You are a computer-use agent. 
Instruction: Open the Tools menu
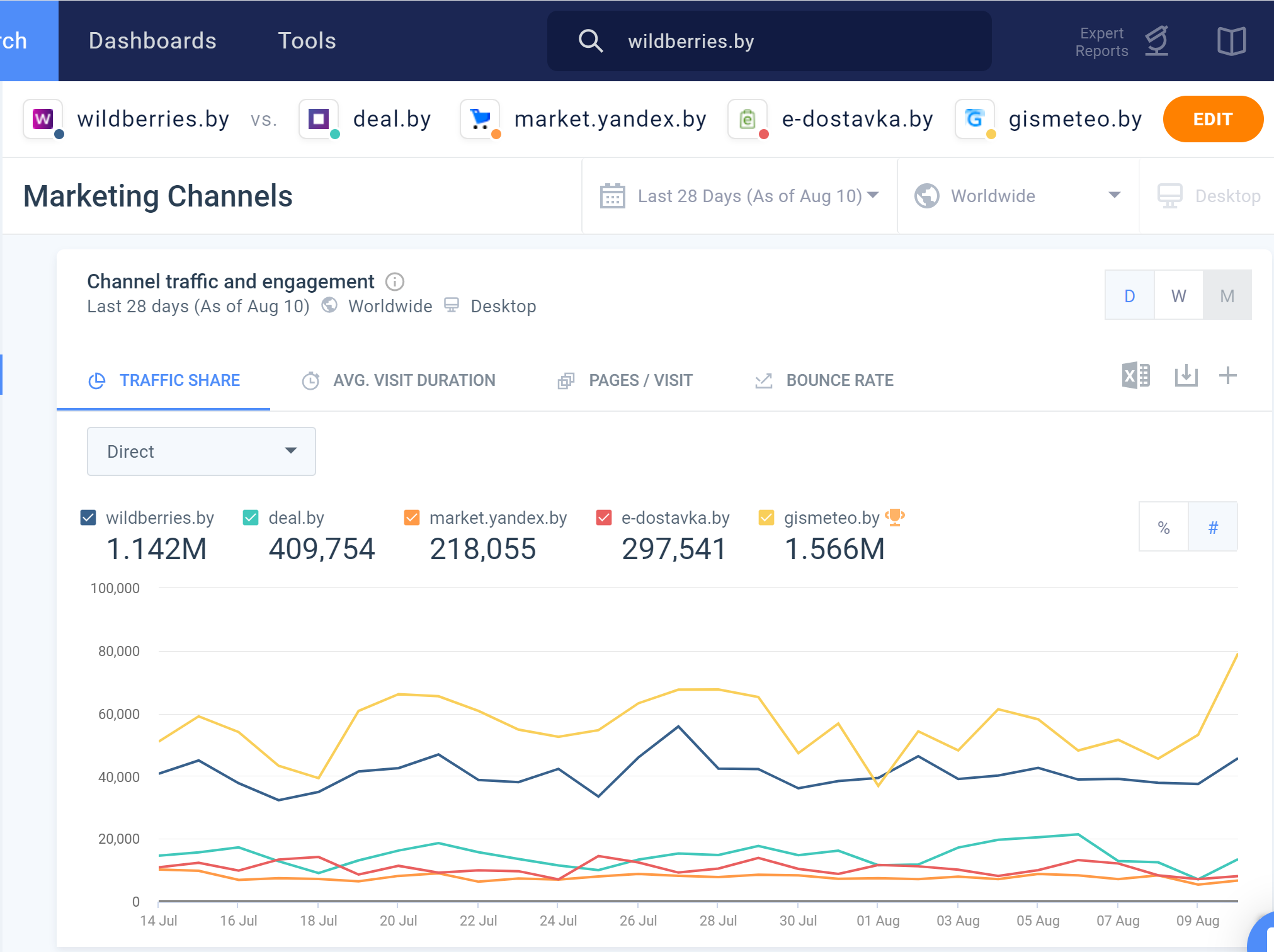[307, 41]
